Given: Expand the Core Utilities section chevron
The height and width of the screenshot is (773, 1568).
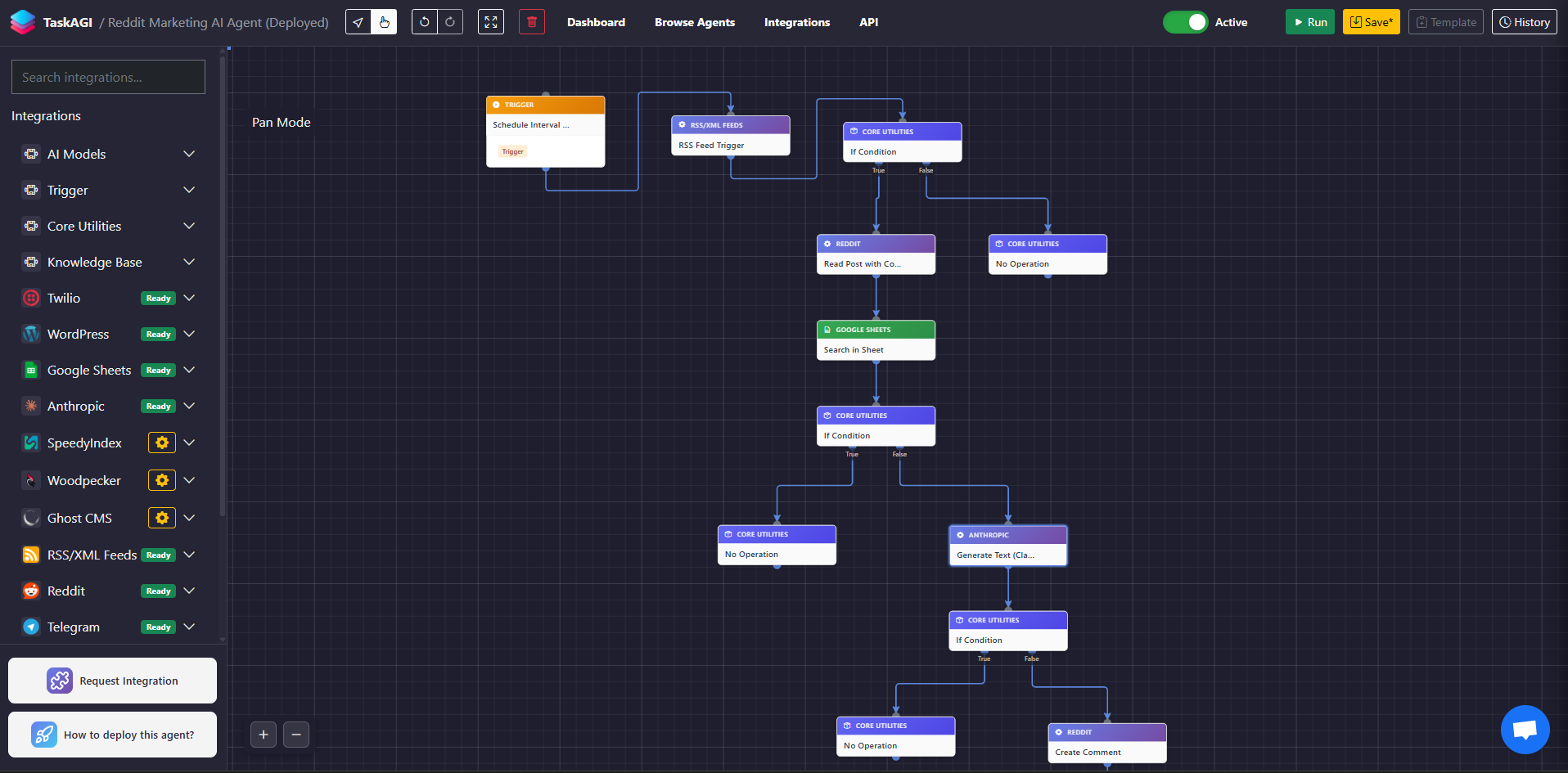Looking at the screenshot, I should click(189, 226).
